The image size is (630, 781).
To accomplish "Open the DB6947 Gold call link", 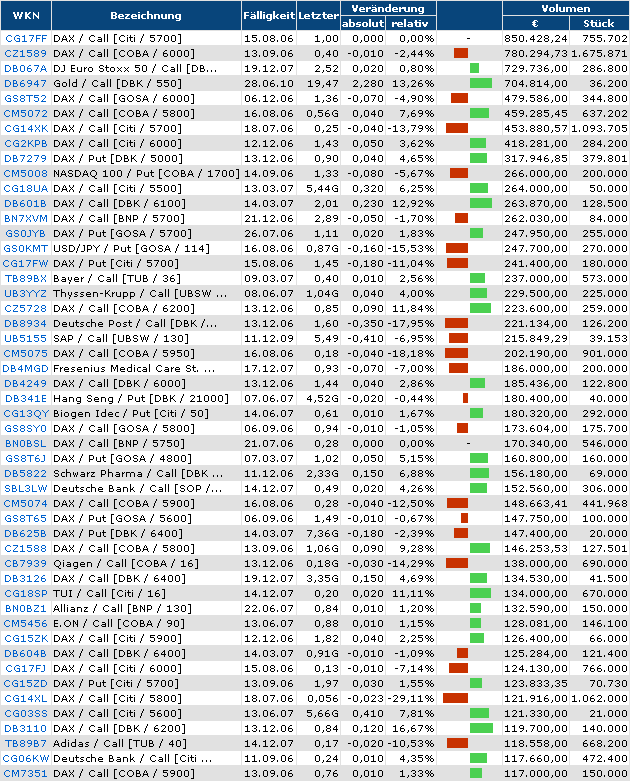I will (25, 83).
